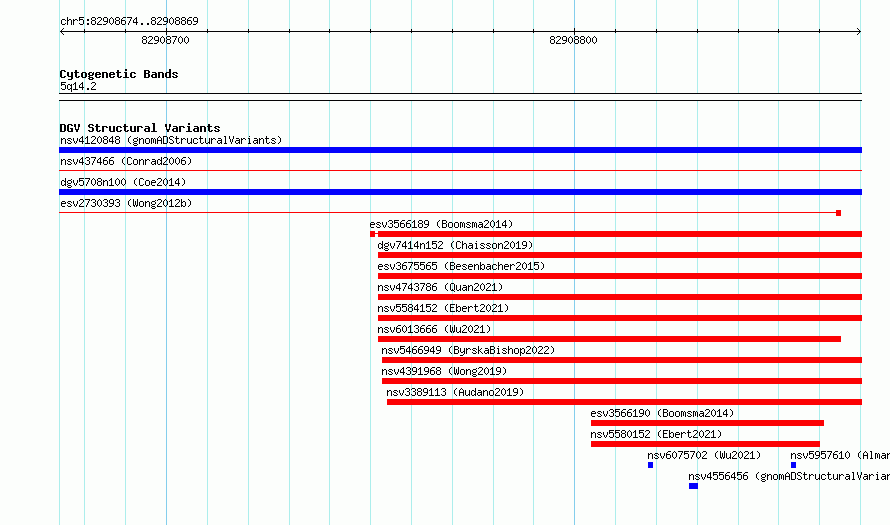
Task: Open esv3675565 (Besenbacher2015) label
Action: click(x=461, y=266)
